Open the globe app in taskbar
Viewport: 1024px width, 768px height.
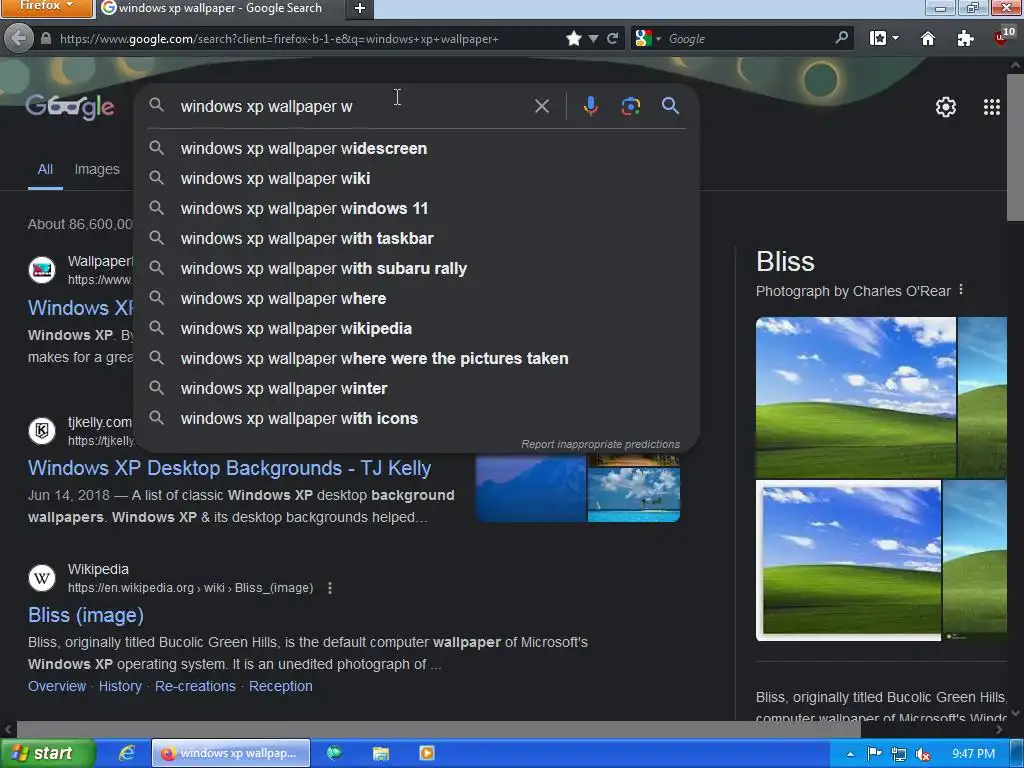tap(334, 753)
